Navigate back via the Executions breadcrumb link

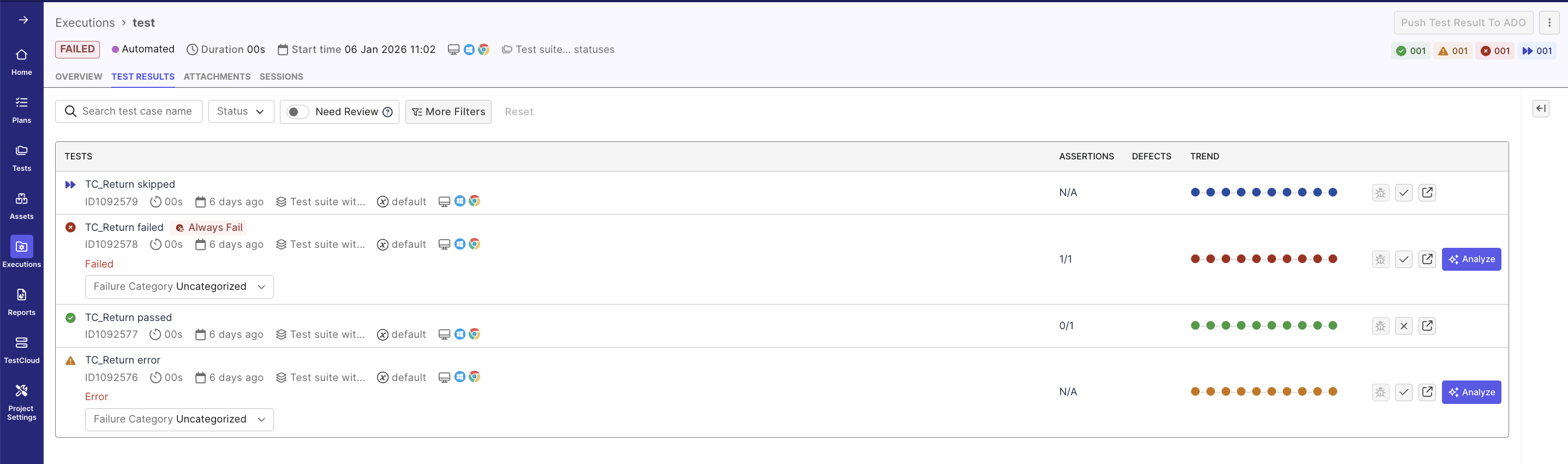tap(85, 22)
